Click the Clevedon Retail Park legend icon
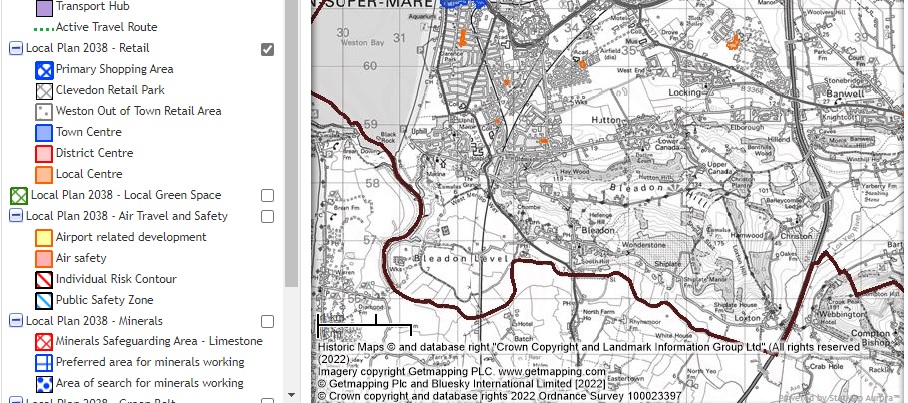 (x=44, y=91)
